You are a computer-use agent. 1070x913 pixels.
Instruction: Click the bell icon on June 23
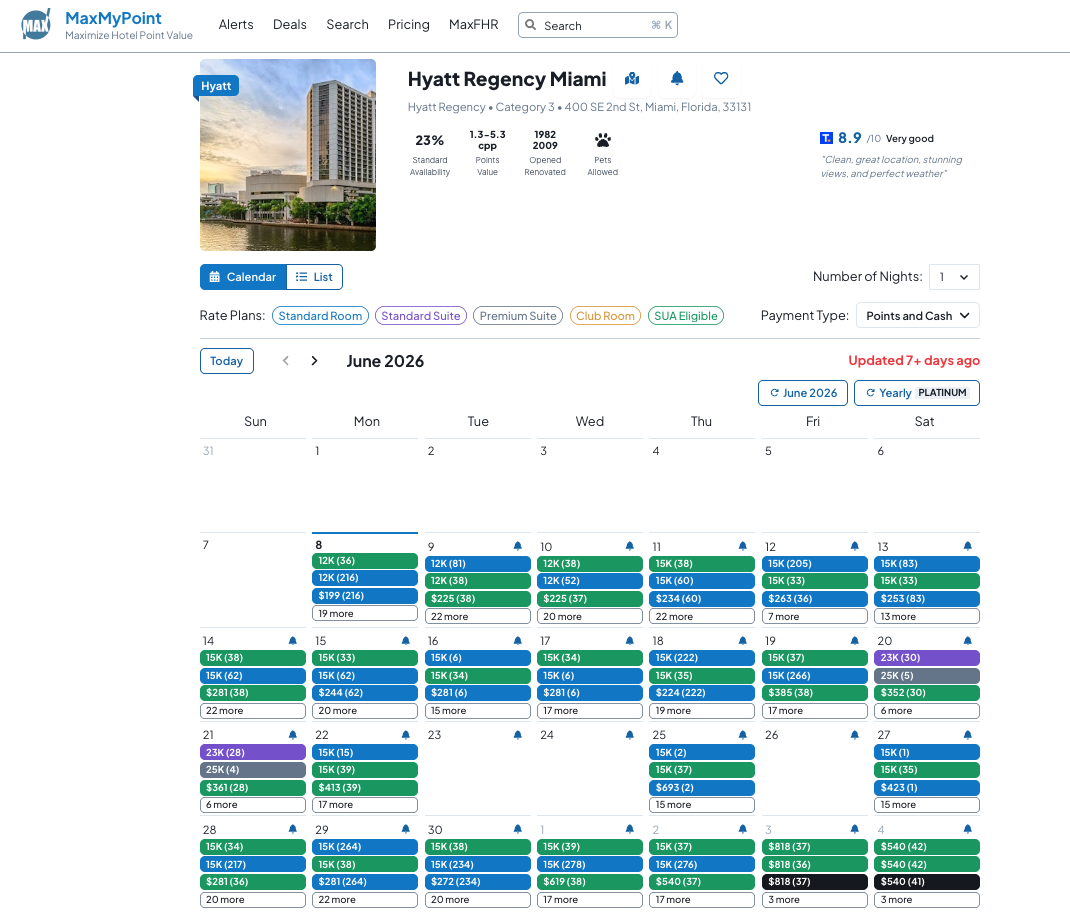517,736
